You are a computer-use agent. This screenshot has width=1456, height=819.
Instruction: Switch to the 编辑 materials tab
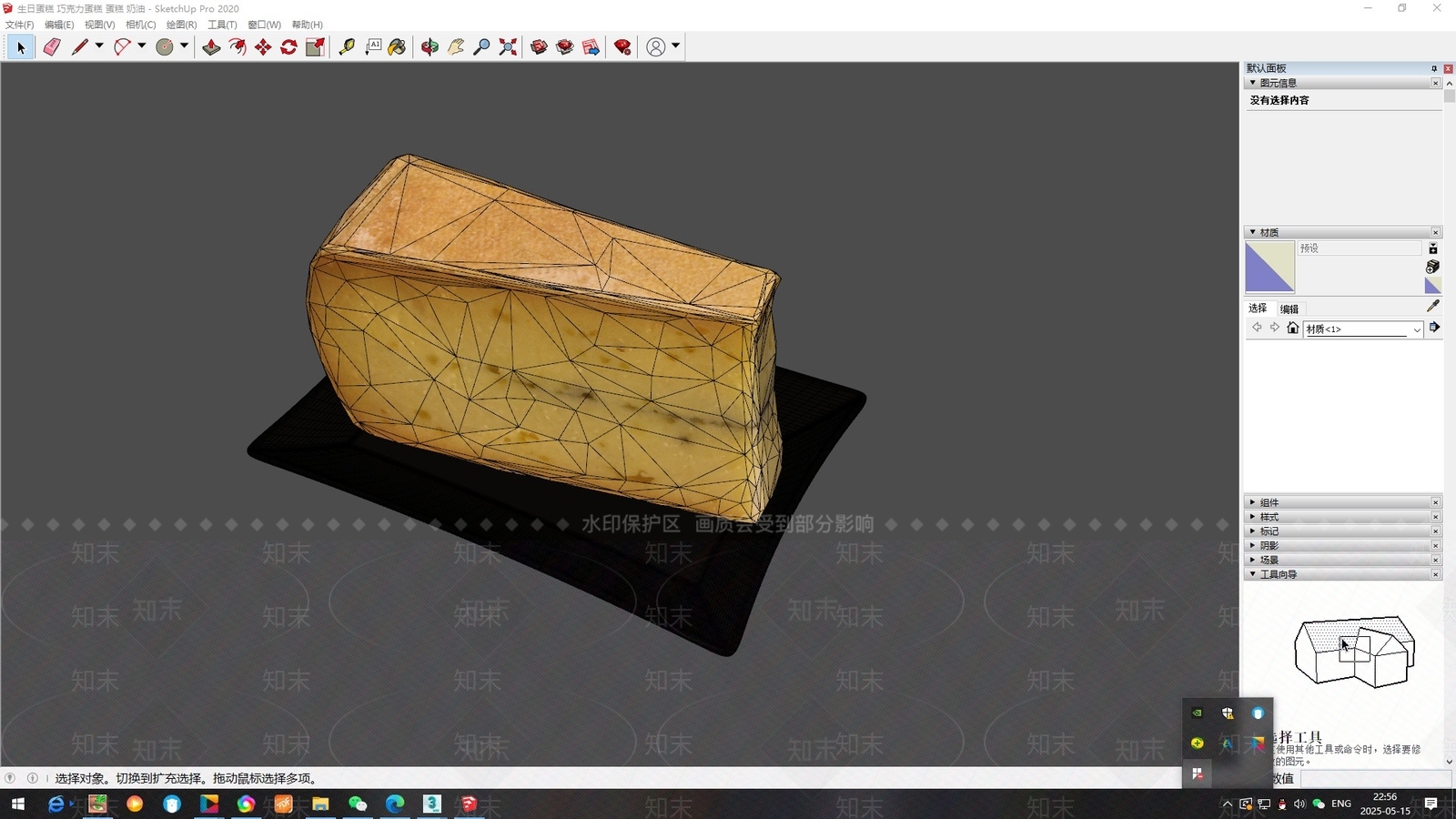tap(1289, 308)
